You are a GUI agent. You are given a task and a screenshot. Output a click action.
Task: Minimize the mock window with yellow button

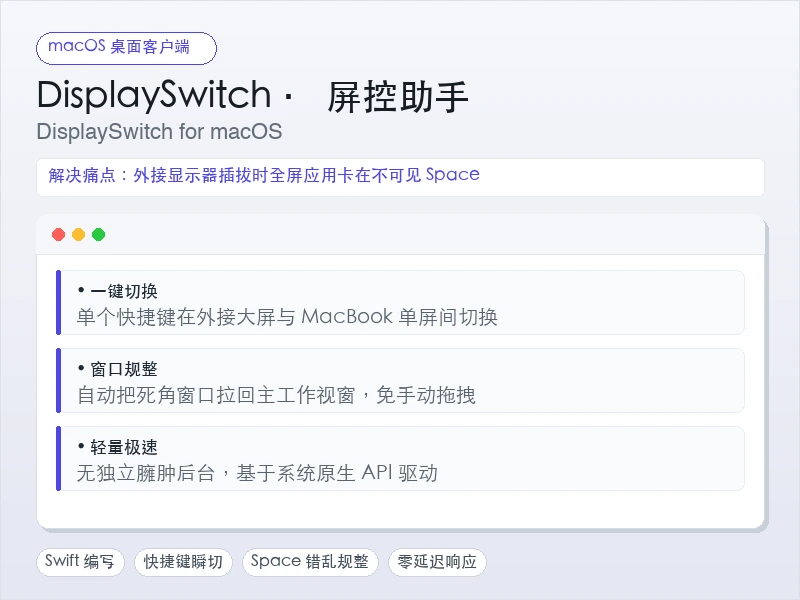click(x=79, y=235)
